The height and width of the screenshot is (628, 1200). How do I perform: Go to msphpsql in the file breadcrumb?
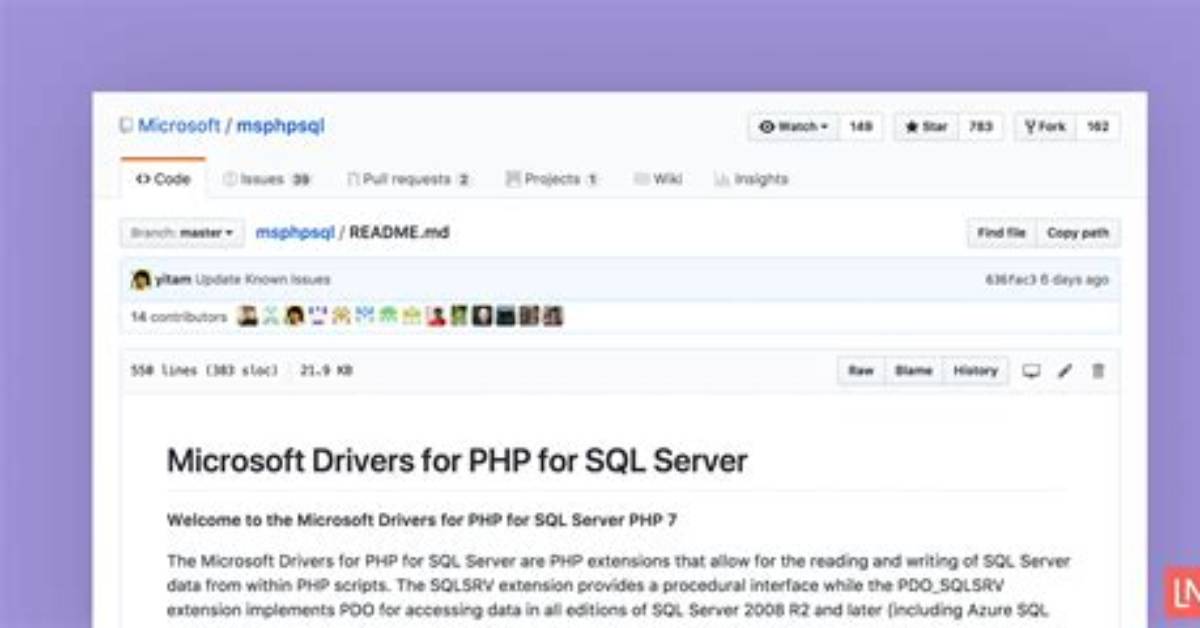(x=295, y=233)
